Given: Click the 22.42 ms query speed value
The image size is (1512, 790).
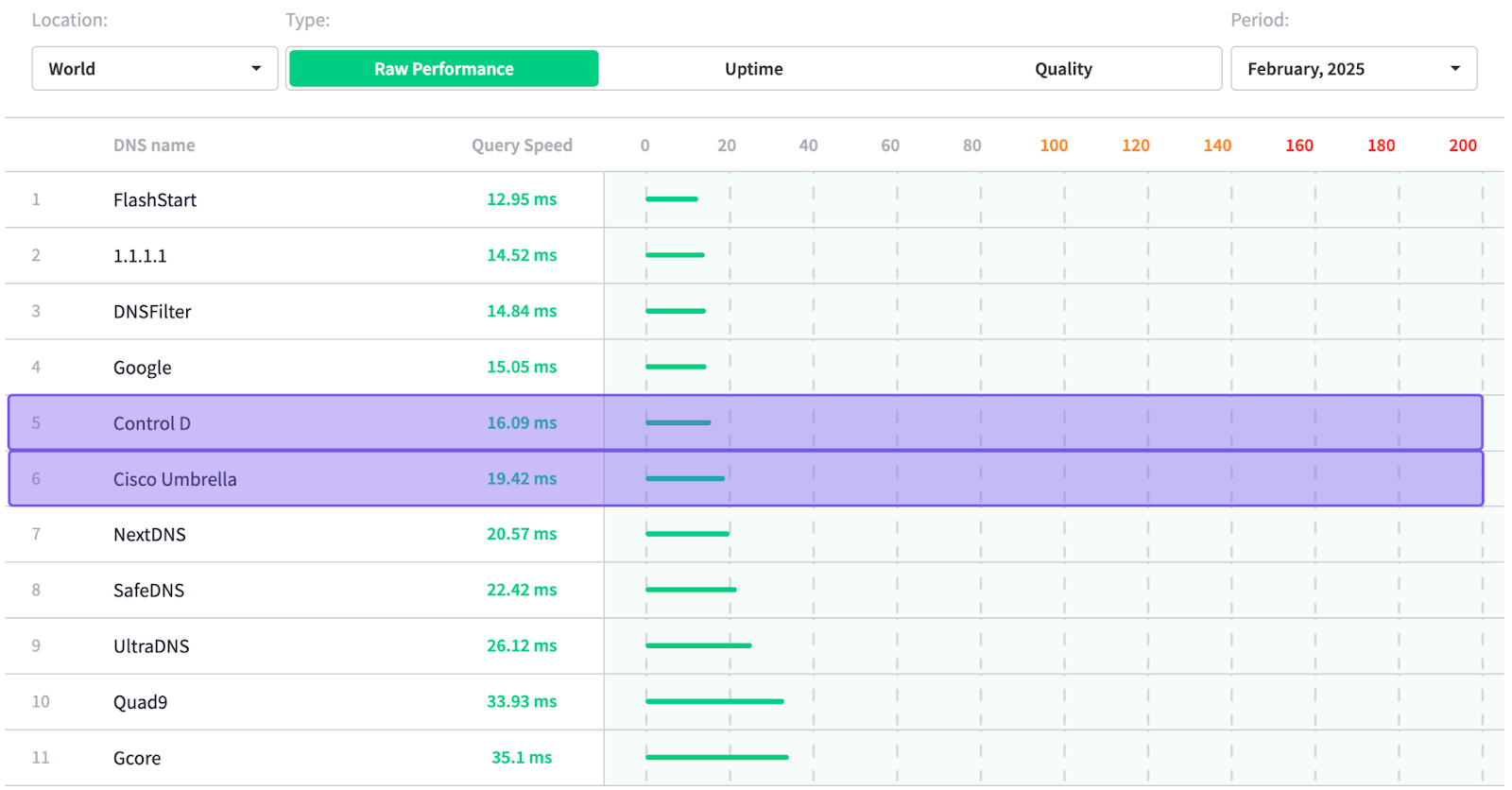Looking at the screenshot, I should click(x=522, y=590).
